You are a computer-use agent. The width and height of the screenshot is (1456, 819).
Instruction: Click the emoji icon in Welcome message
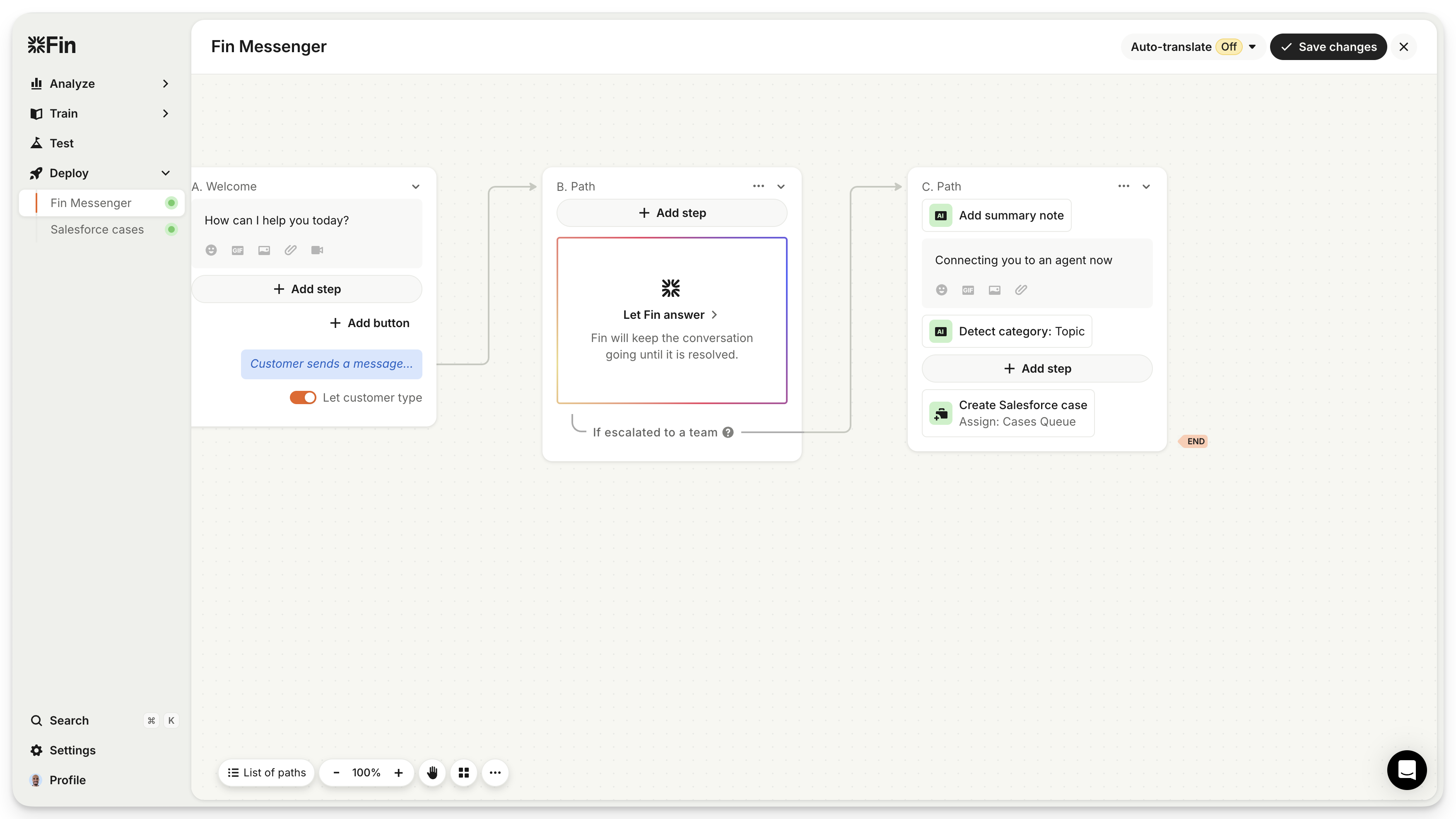pos(211,250)
